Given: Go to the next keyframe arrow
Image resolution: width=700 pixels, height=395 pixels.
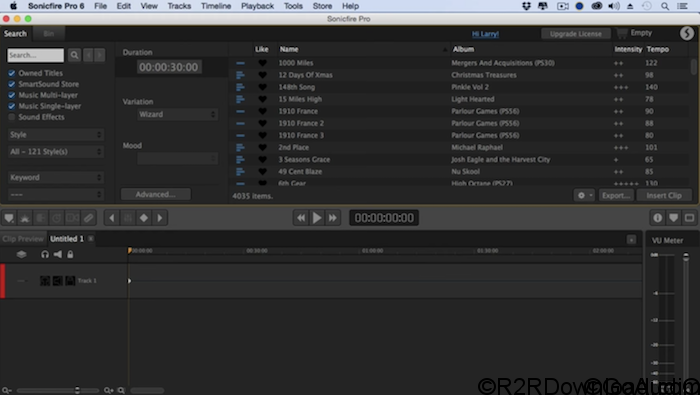Looking at the screenshot, I should (160, 218).
